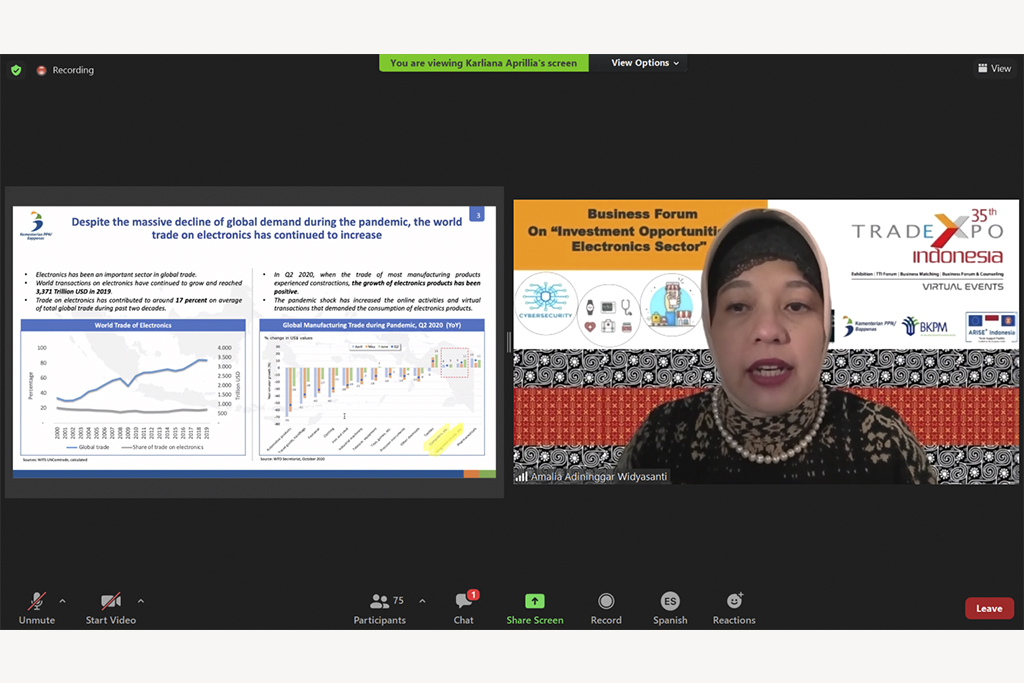Click the green encryption shield icon
The height and width of the screenshot is (683, 1024).
16,70
